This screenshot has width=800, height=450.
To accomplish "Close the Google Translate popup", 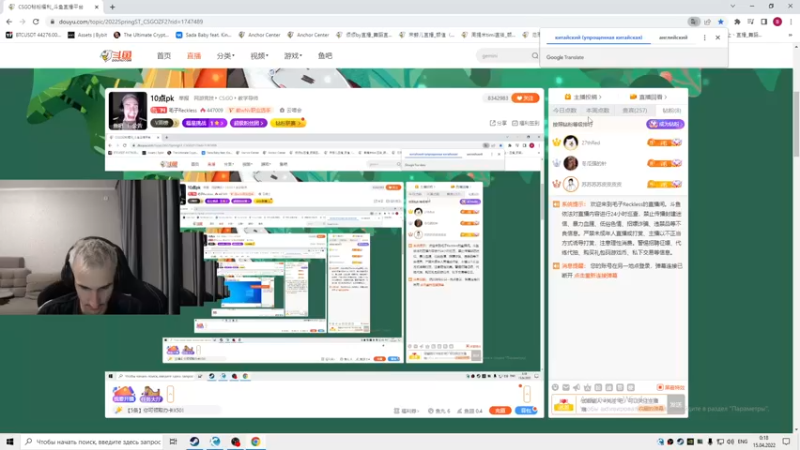I will [717, 38].
